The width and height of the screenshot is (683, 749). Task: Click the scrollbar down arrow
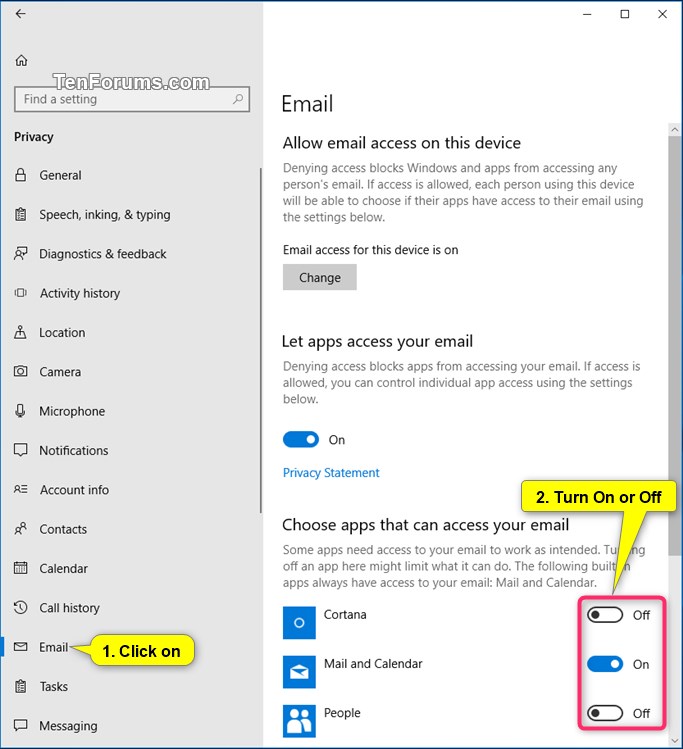click(x=674, y=741)
